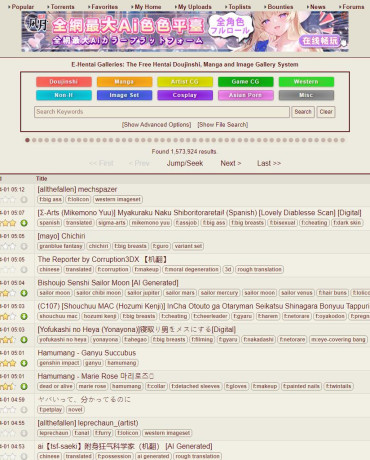Open the [mayo] Chichiri gallery title

[x=61, y=236]
